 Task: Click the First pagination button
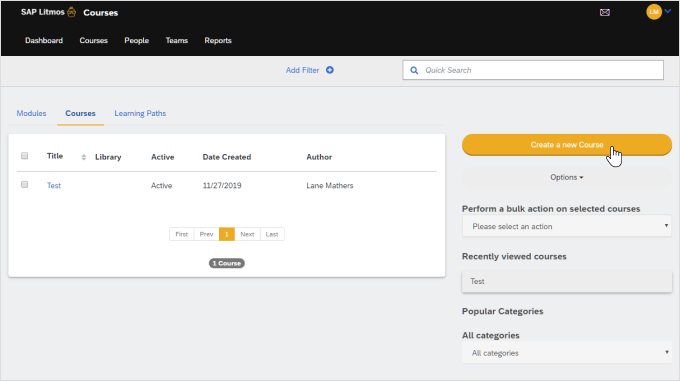[x=182, y=234]
